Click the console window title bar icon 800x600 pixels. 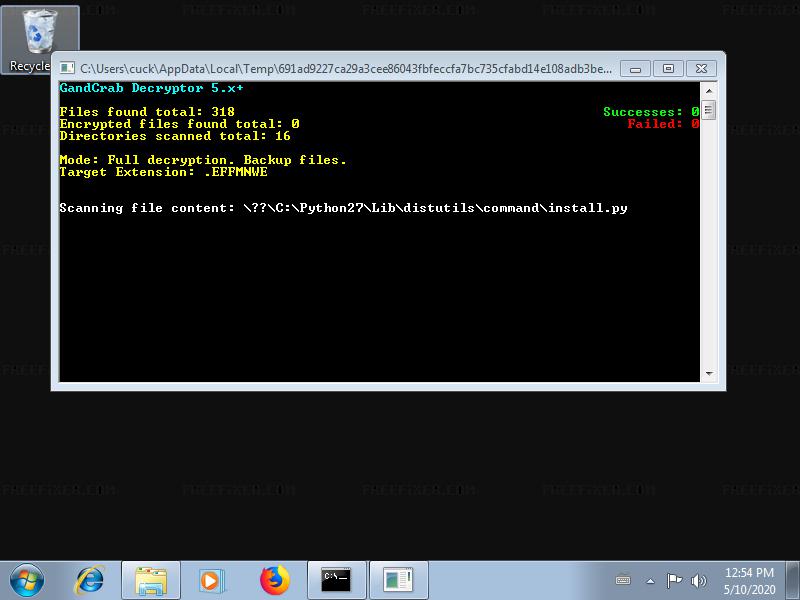pyautogui.click(x=67, y=68)
